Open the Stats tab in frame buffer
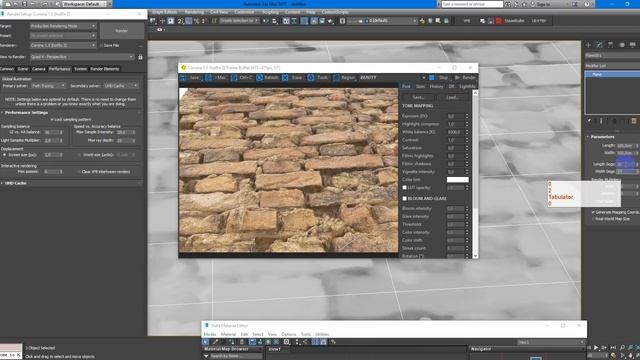Screen dimensions: 640x360 420,87
